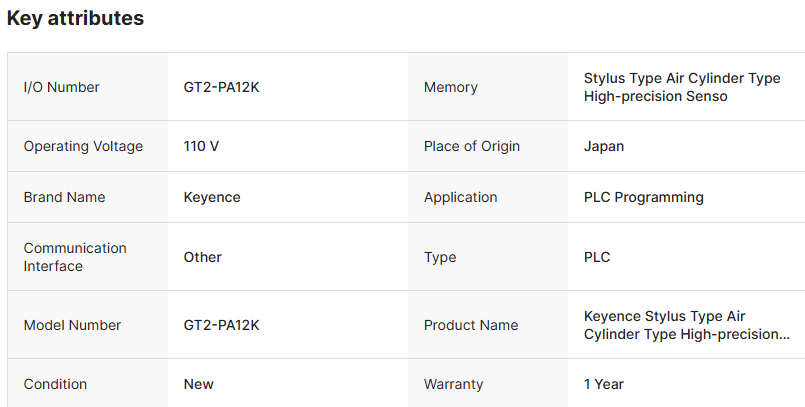Image resolution: width=805 pixels, height=407 pixels.
Task: Select the GT2-PA12K value beside Model Number
Action: (222, 325)
